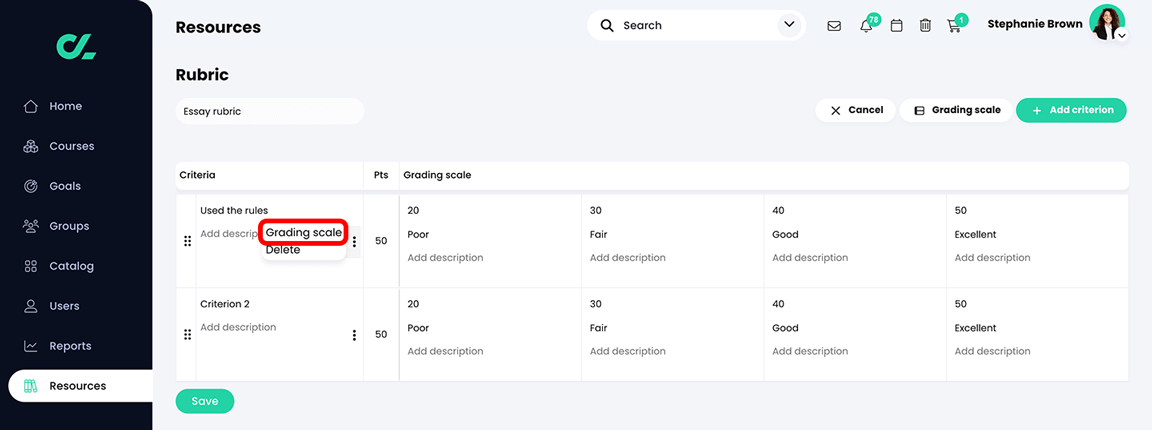Click the Grading scale column header

click(437, 175)
